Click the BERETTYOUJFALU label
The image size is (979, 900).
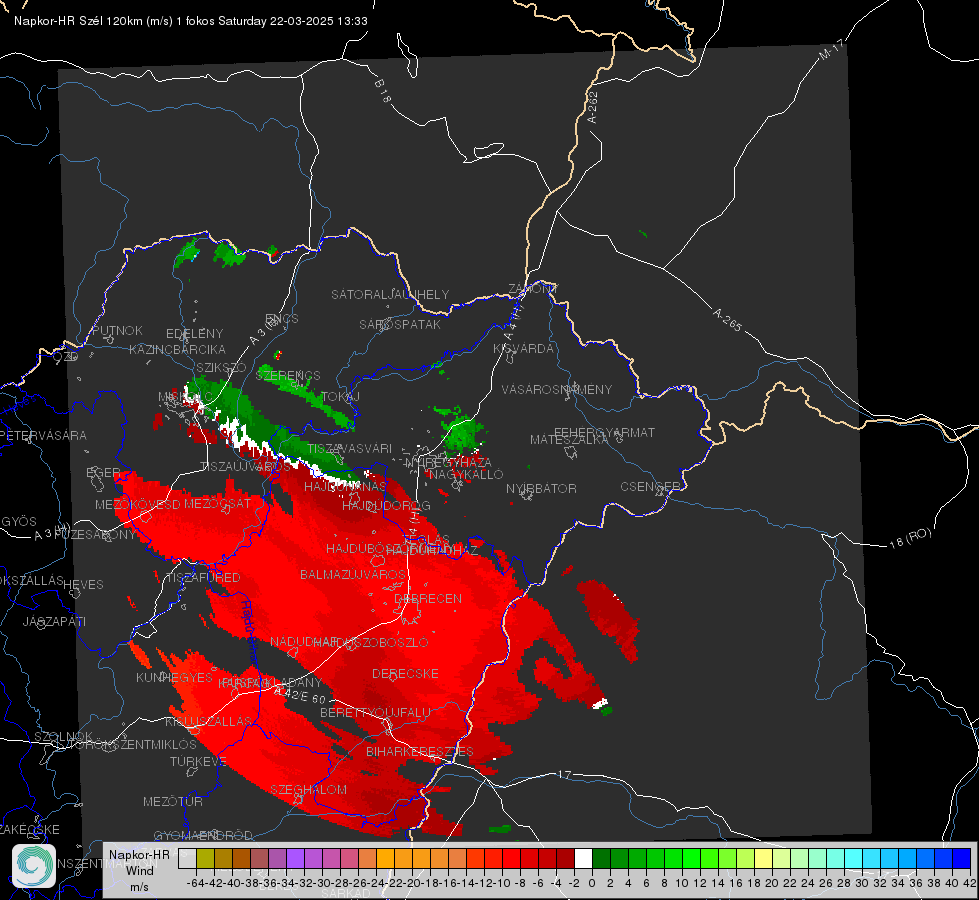coord(375,713)
